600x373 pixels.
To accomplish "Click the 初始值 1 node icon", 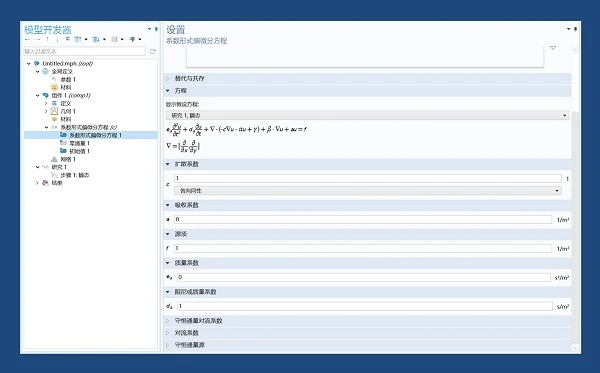I will coord(63,151).
